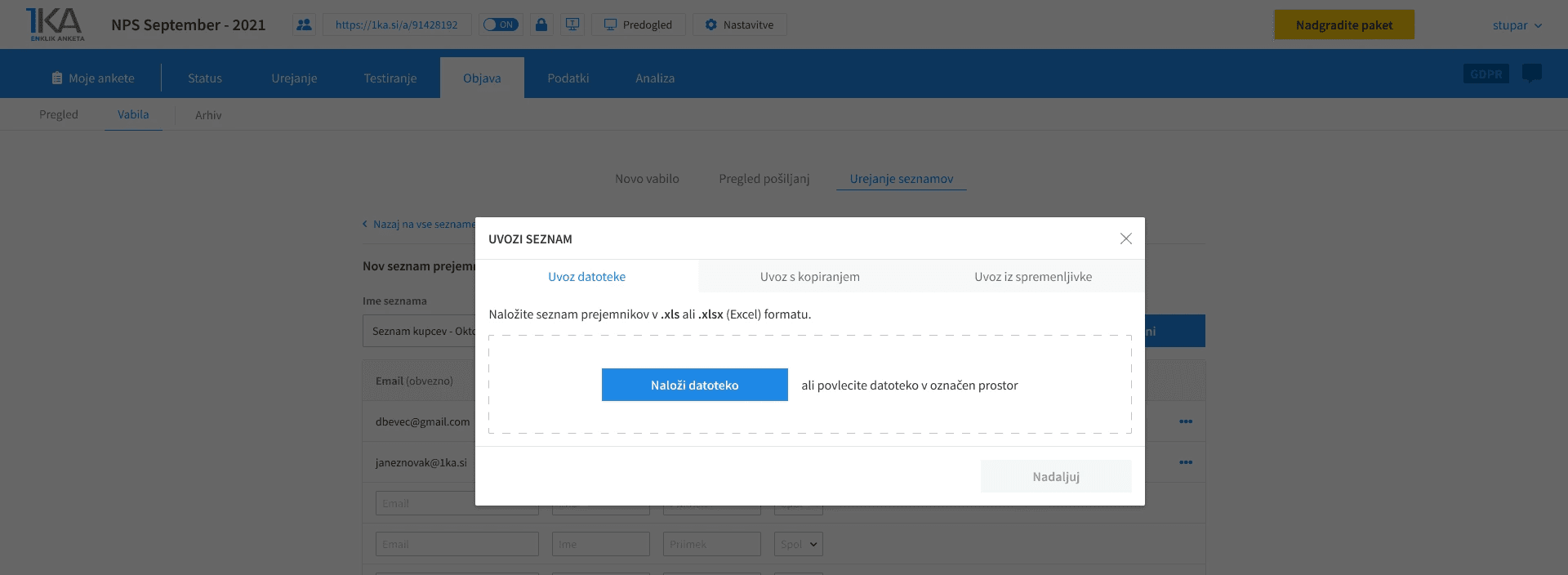Open the users/people icon in header
Viewport: 1568px width, 575px height.
pyautogui.click(x=304, y=25)
